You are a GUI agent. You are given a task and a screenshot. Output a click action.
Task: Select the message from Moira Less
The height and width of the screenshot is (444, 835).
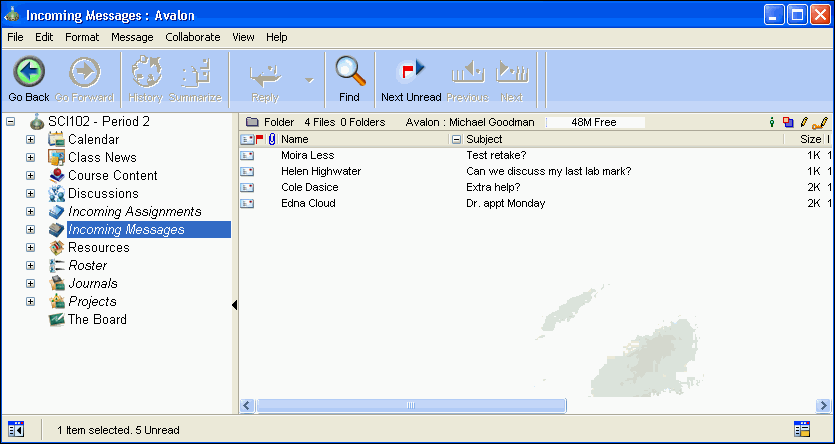point(307,156)
